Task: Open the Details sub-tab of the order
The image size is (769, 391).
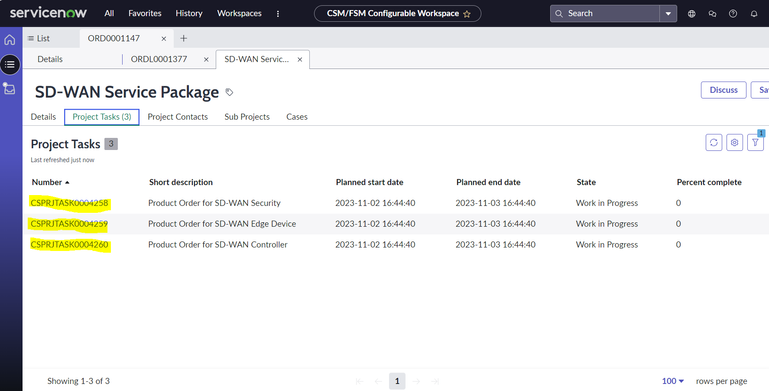Action: point(50,59)
